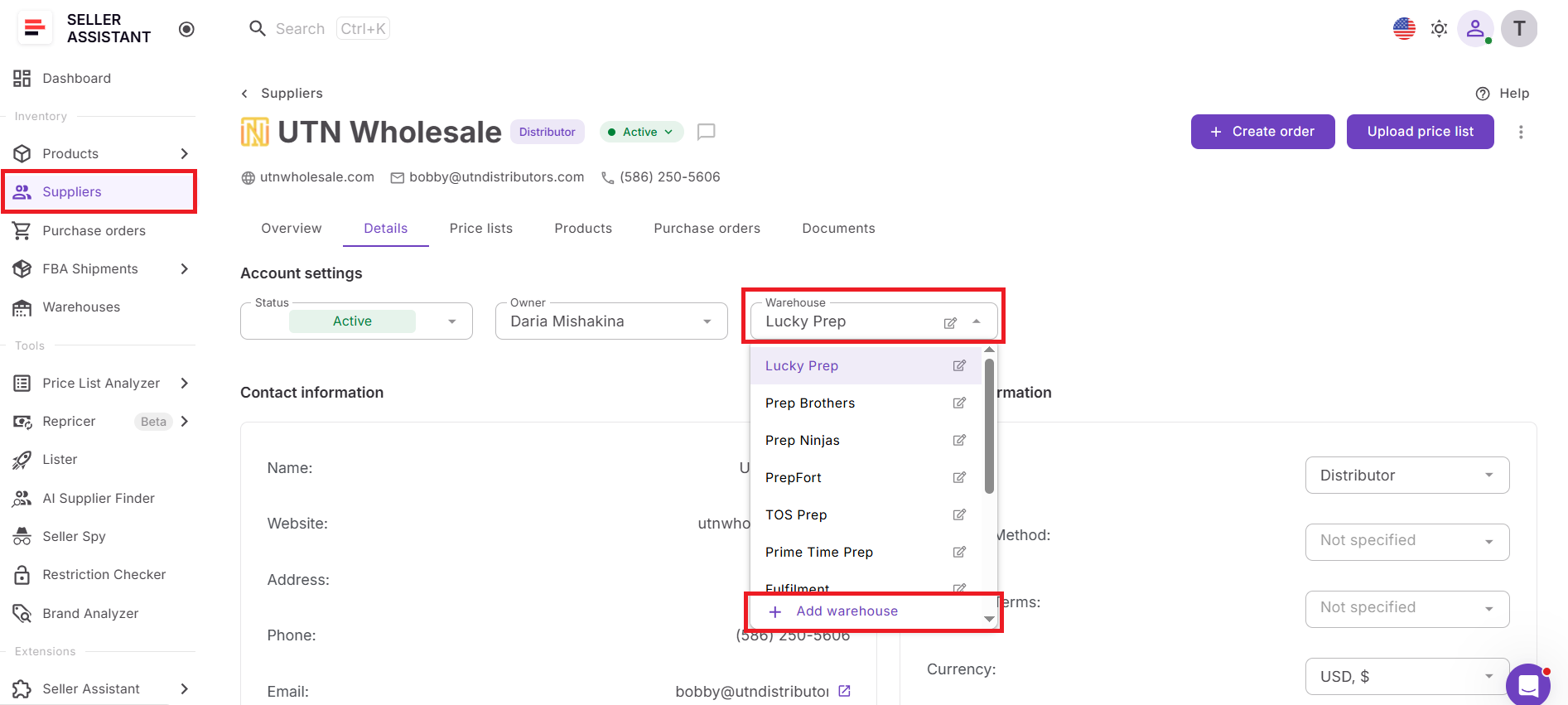Viewport: 1568px width, 705px height.
Task: Open the supplier notes comment icon
Action: pos(706,132)
